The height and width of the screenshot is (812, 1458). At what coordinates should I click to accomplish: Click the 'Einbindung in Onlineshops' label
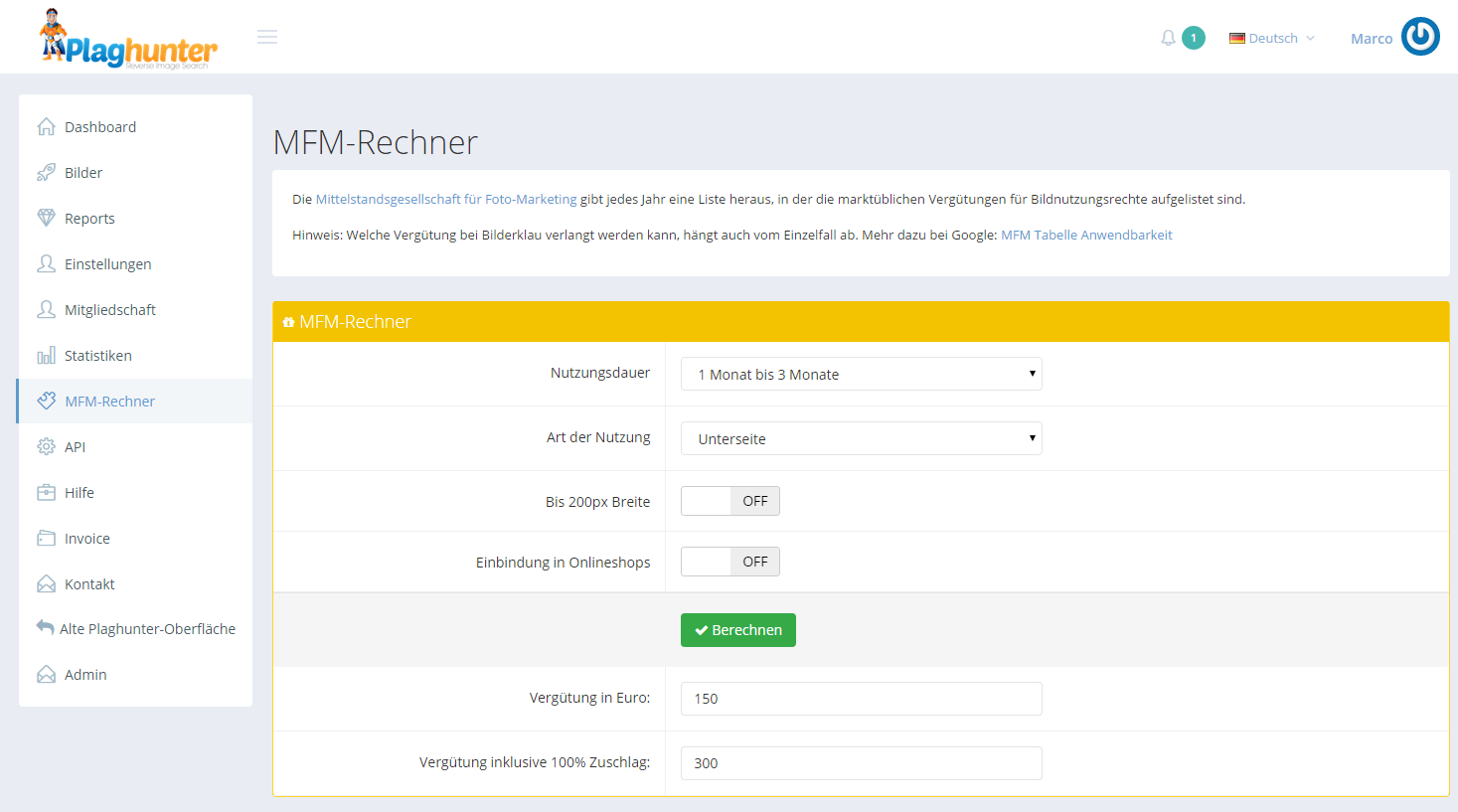coord(563,562)
